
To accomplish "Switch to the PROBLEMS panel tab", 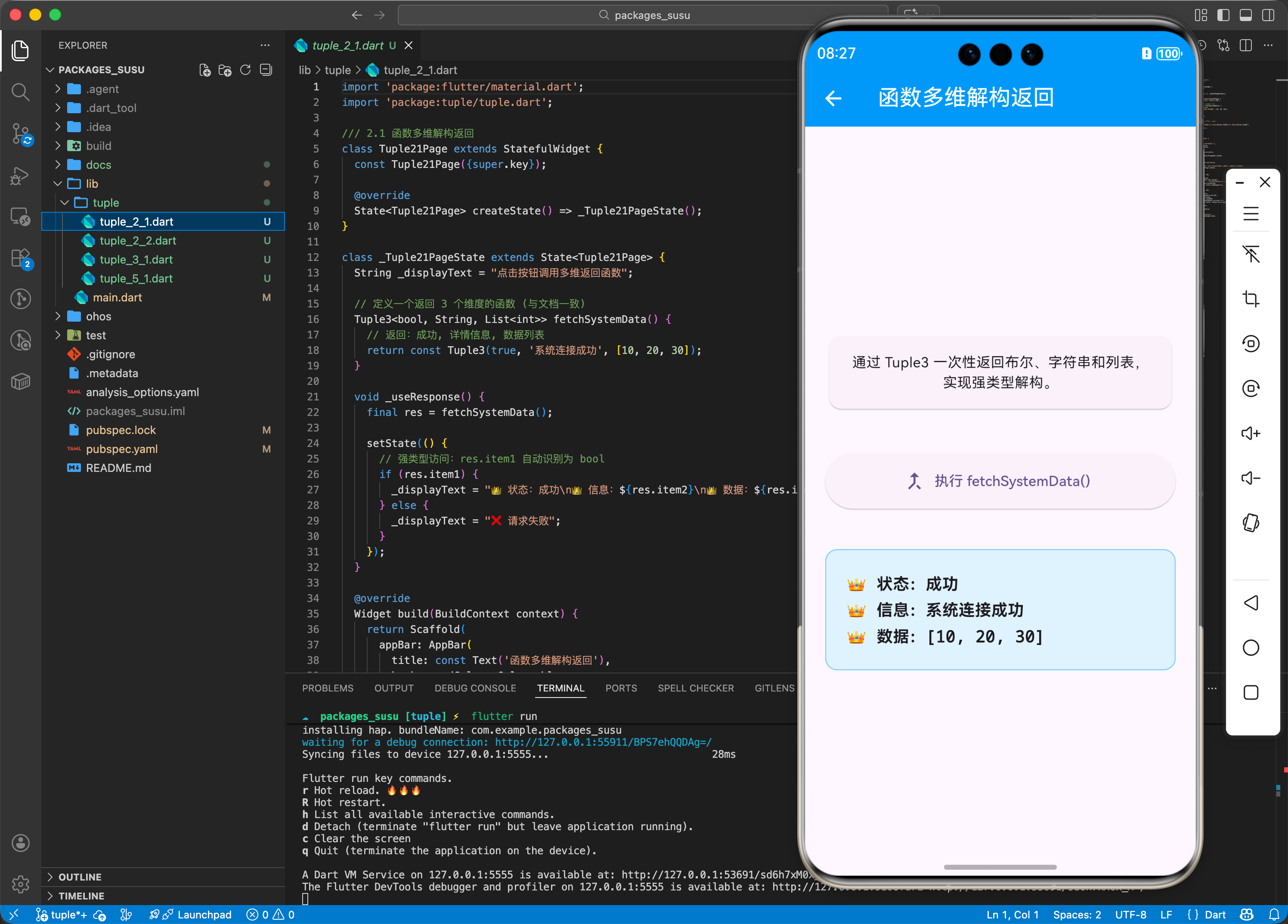I will (328, 688).
